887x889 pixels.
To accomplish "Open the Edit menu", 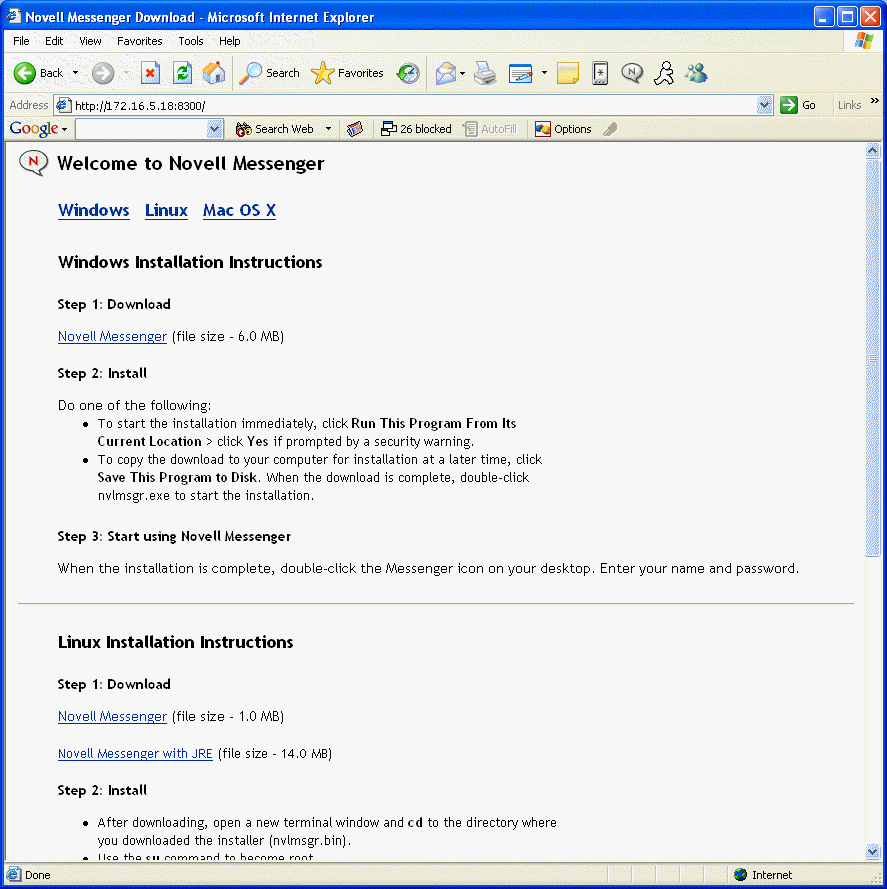I will [54, 41].
